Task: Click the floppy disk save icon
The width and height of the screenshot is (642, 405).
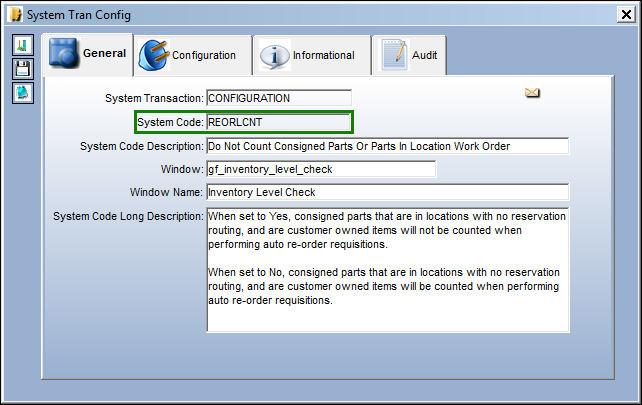Action: pyautogui.click(x=23, y=69)
